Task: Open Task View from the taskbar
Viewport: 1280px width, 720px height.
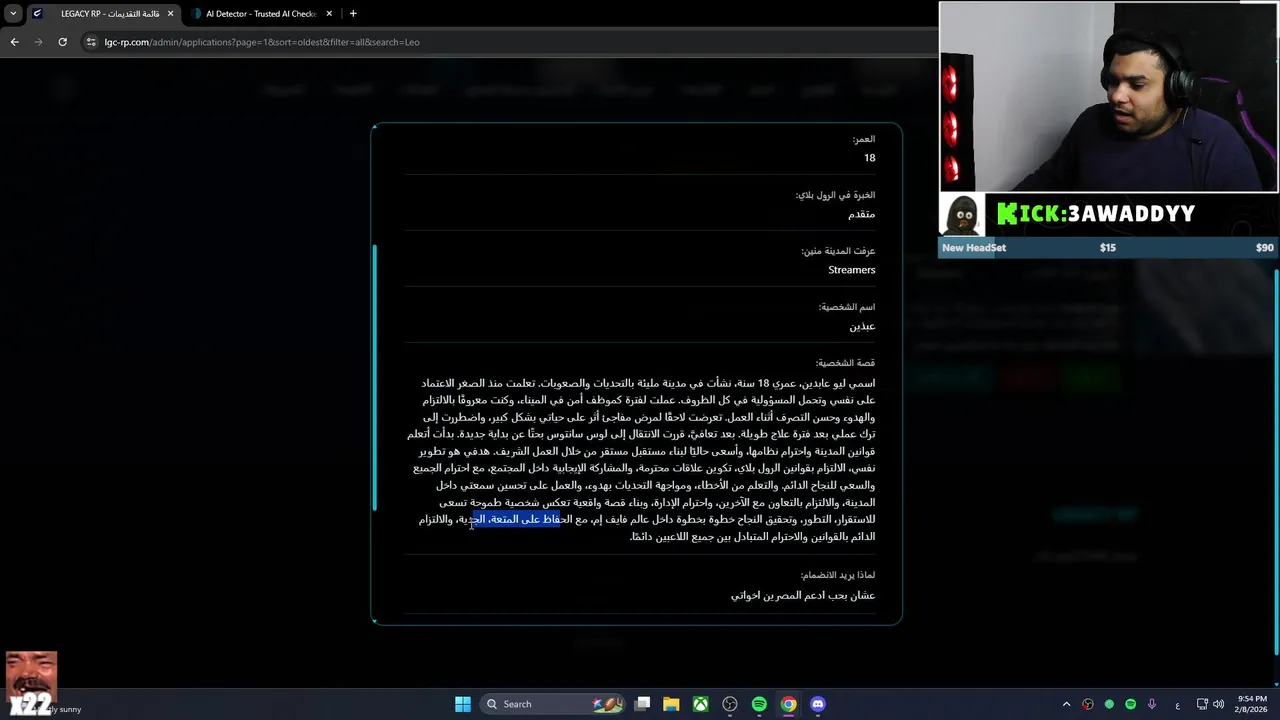Action: (643, 704)
